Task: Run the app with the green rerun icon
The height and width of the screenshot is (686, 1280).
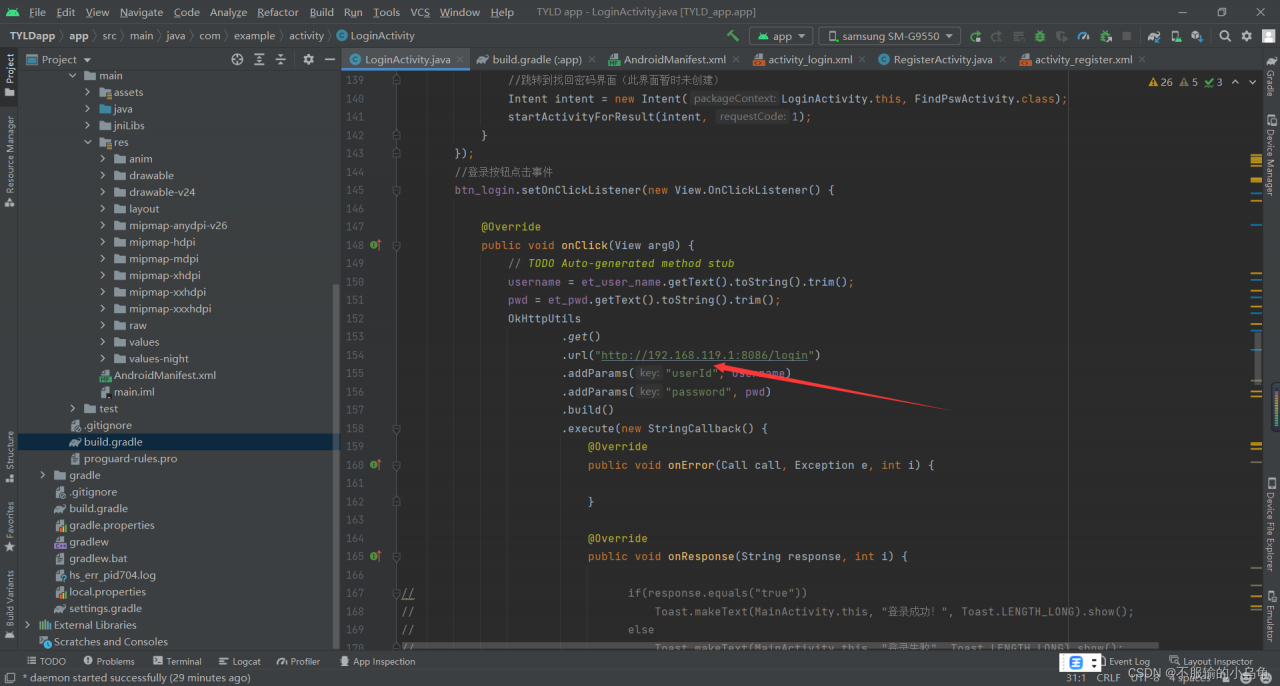Action: 975,36
